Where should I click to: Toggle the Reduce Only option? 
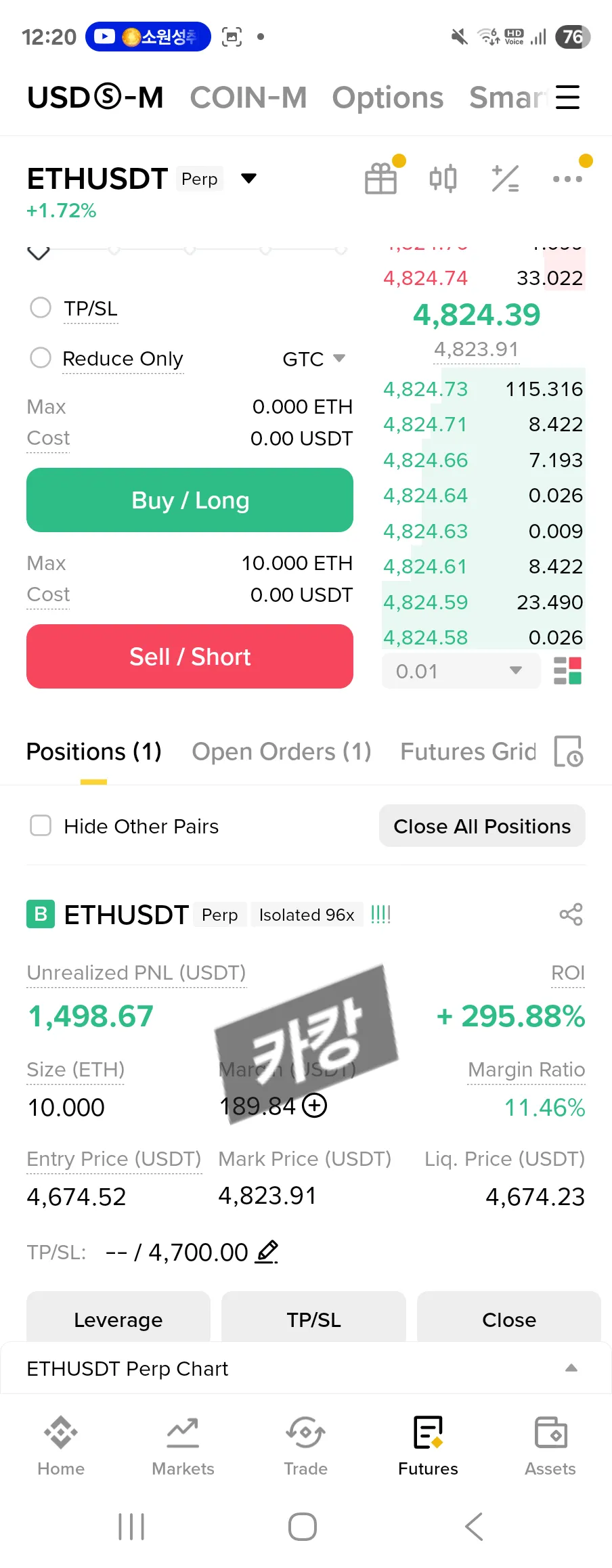pos(41,358)
